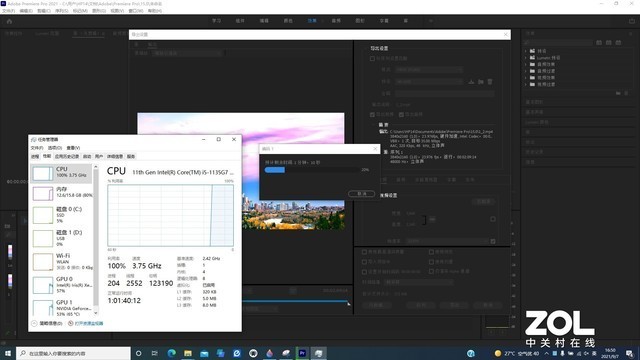Open the export format dropdown
Viewport: 640px width, 360px height.
point(429,70)
